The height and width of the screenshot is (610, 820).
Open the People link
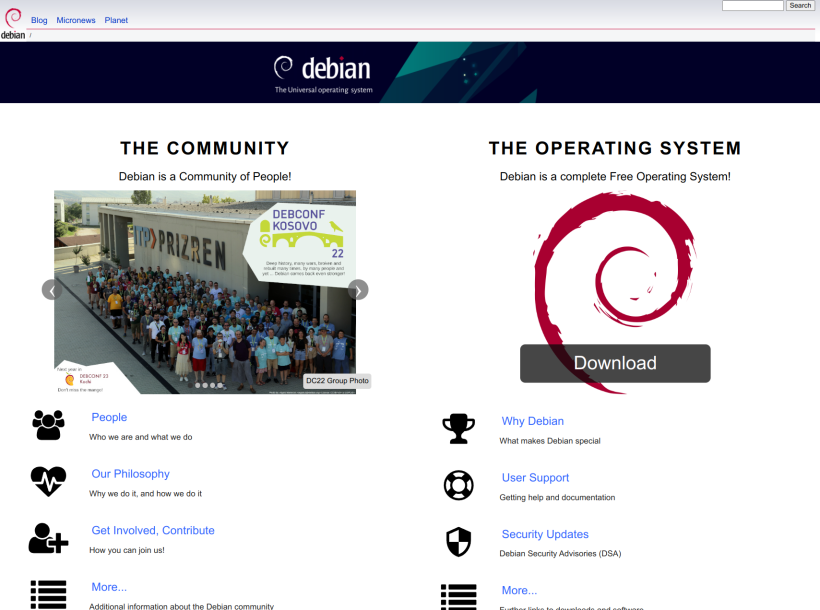109,417
